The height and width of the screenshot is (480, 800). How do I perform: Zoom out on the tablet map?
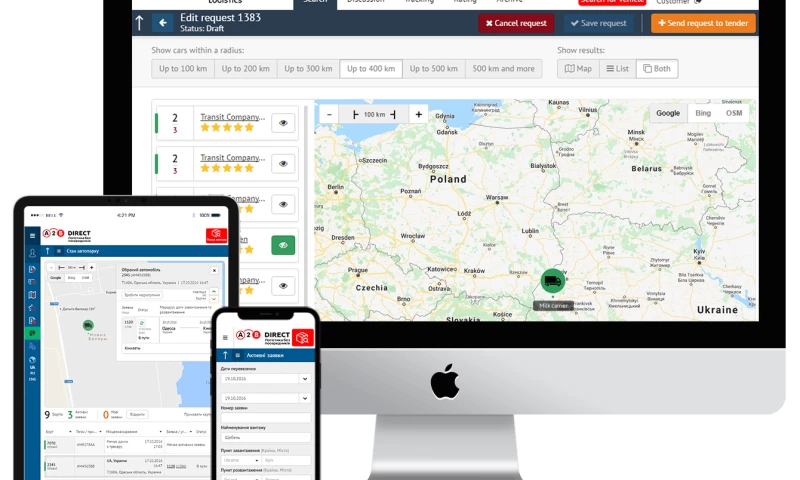click(x=52, y=267)
